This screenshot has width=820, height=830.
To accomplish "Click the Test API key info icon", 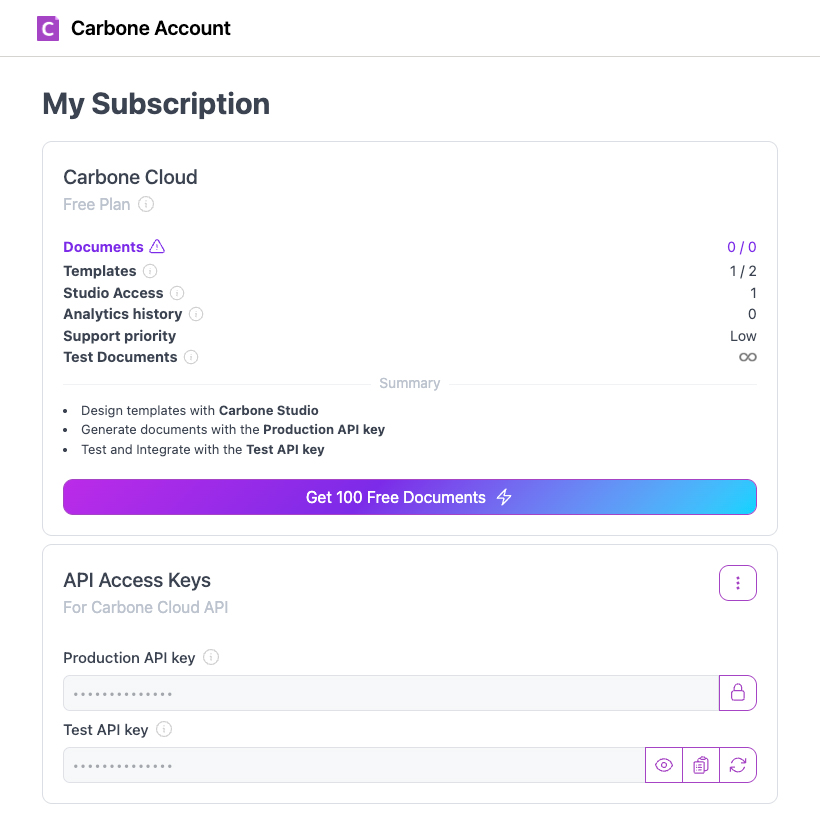I will pyautogui.click(x=164, y=729).
